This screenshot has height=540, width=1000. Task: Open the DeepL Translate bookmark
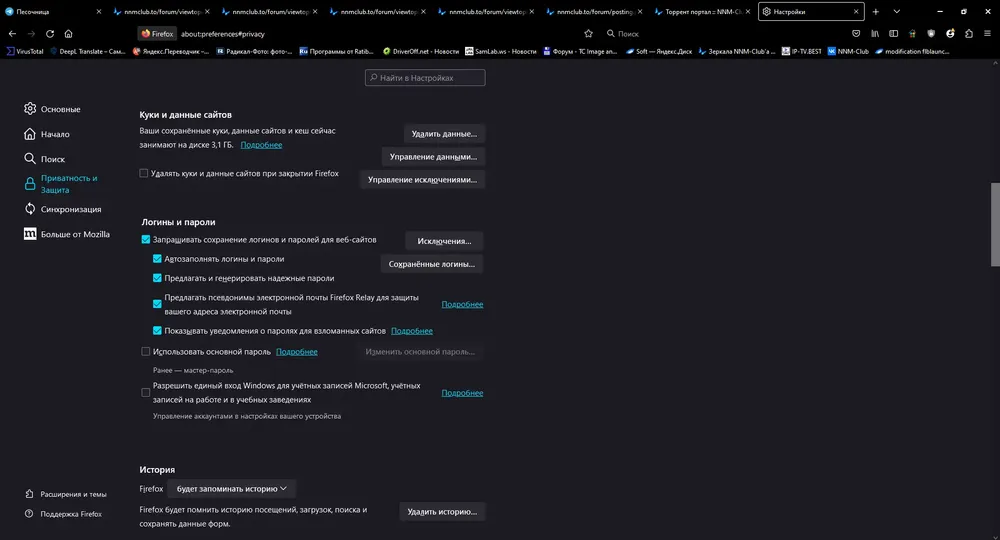click(x=88, y=51)
